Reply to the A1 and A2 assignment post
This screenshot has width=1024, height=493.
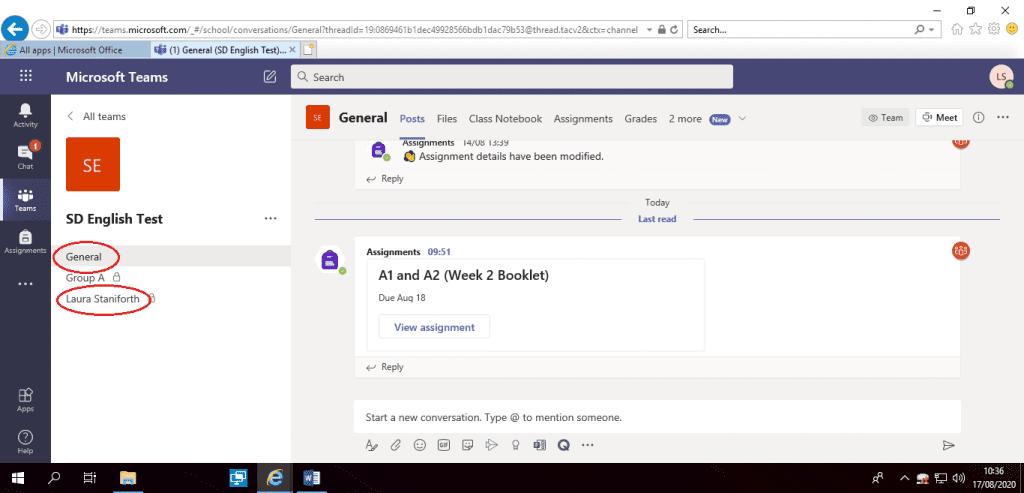[385, 367]
